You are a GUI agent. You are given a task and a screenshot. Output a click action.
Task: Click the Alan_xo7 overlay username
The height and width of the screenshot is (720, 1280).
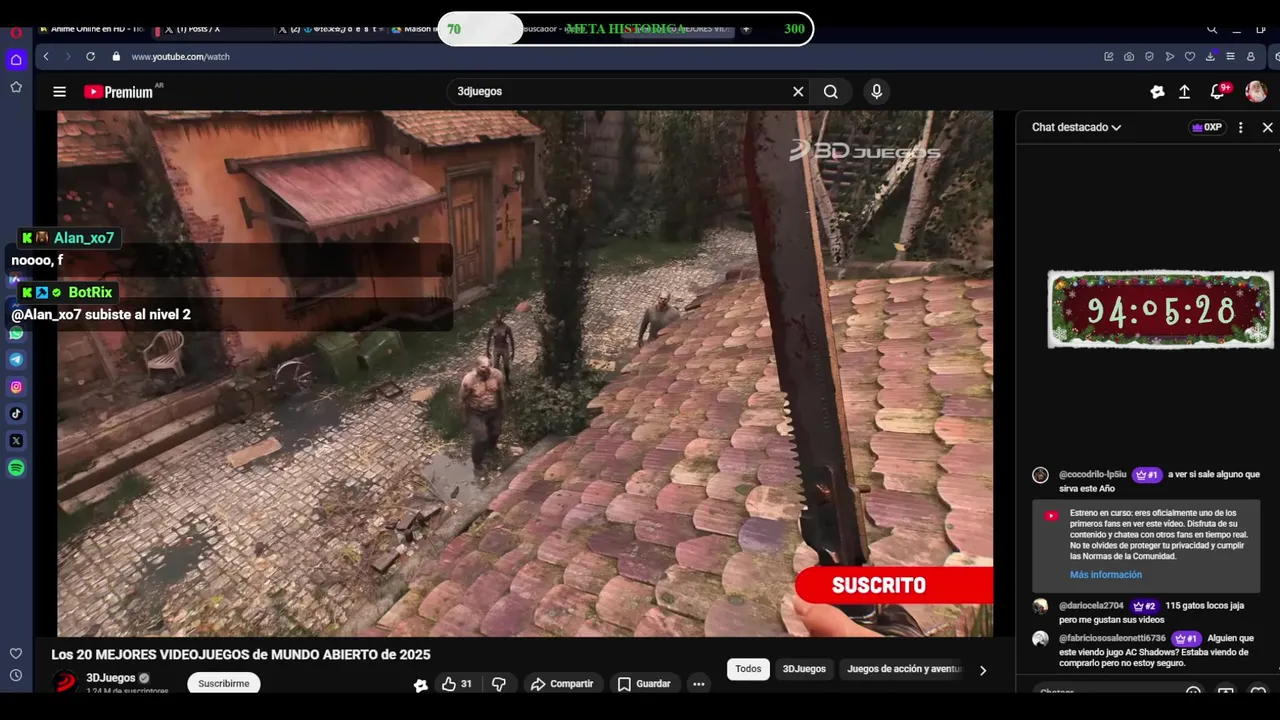[84, 238]
